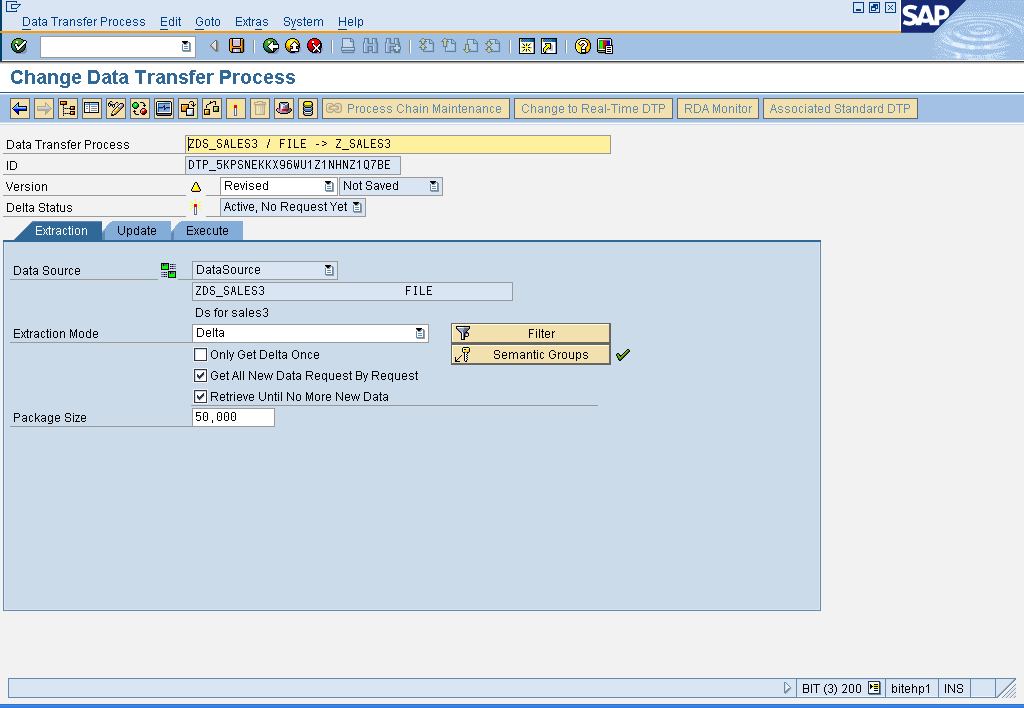The image size is (1024, 708).
Task: Switch to the Update tab
Action: click(x=136, y=231)
